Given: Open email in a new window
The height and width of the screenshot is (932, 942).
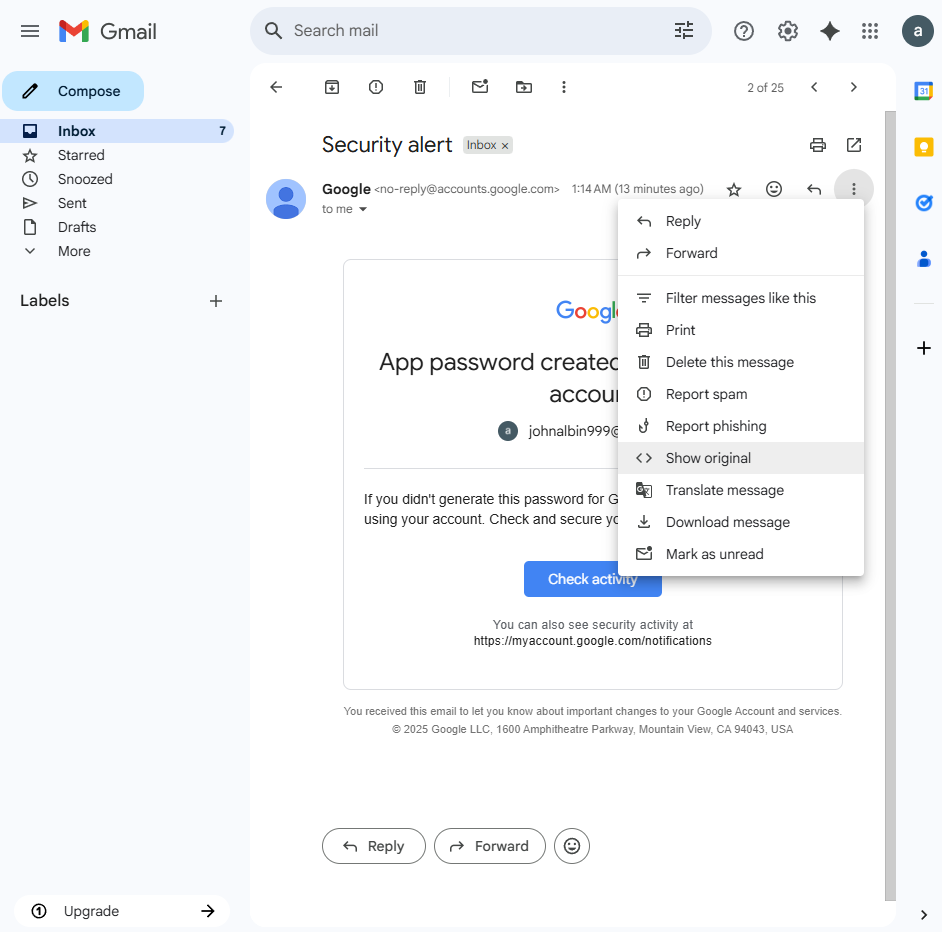Looking at the screenshot, I should click(x=854, y=145).
